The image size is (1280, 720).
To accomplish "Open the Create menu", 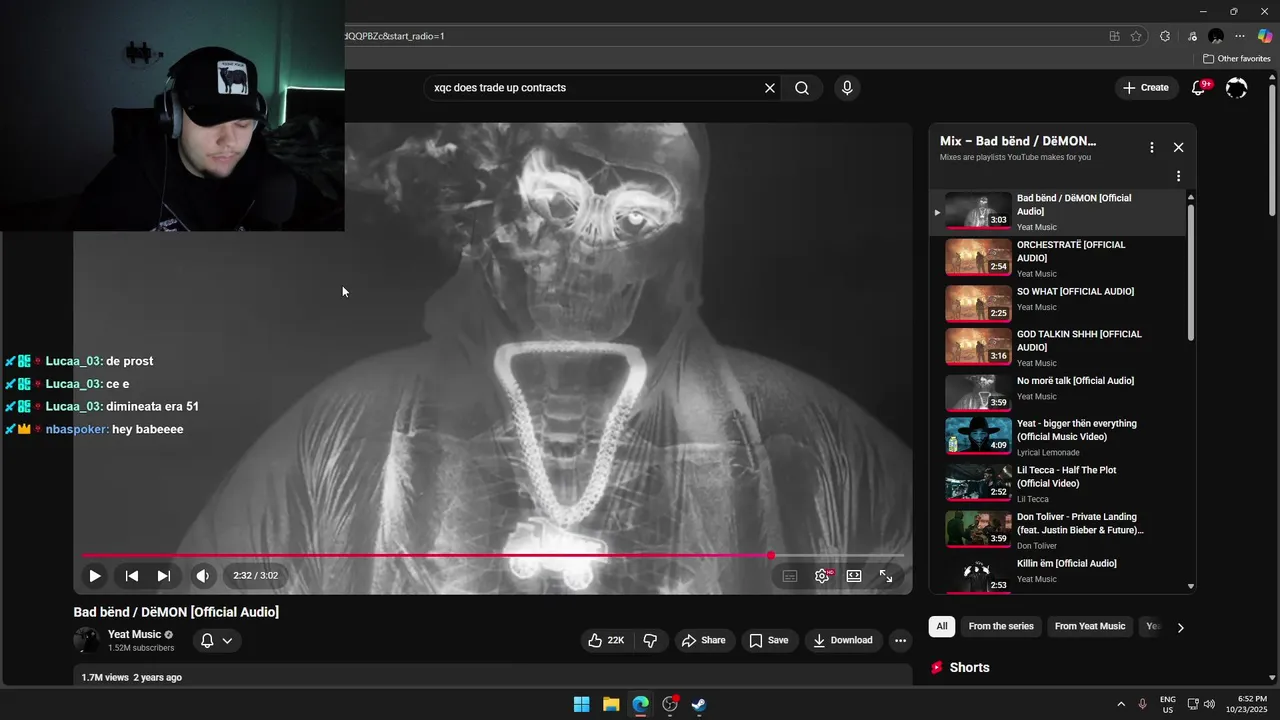I will [1146, 88].
